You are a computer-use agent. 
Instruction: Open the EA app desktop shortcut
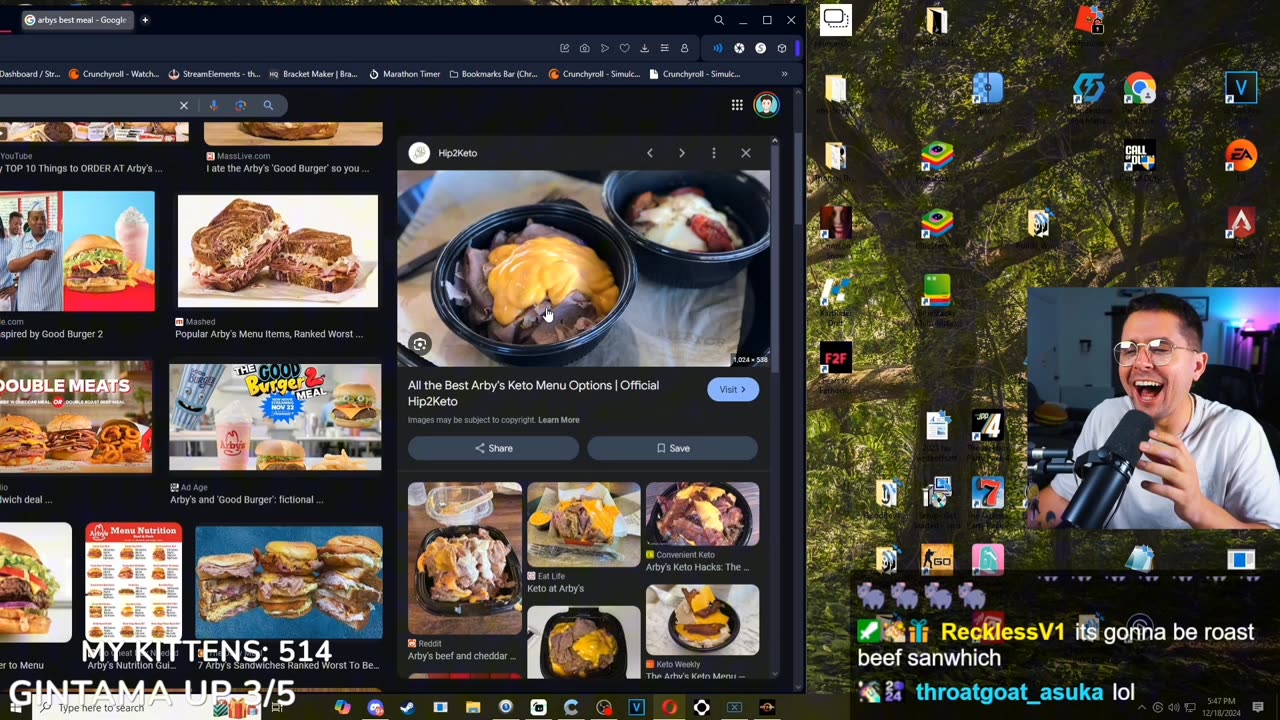1241,156
